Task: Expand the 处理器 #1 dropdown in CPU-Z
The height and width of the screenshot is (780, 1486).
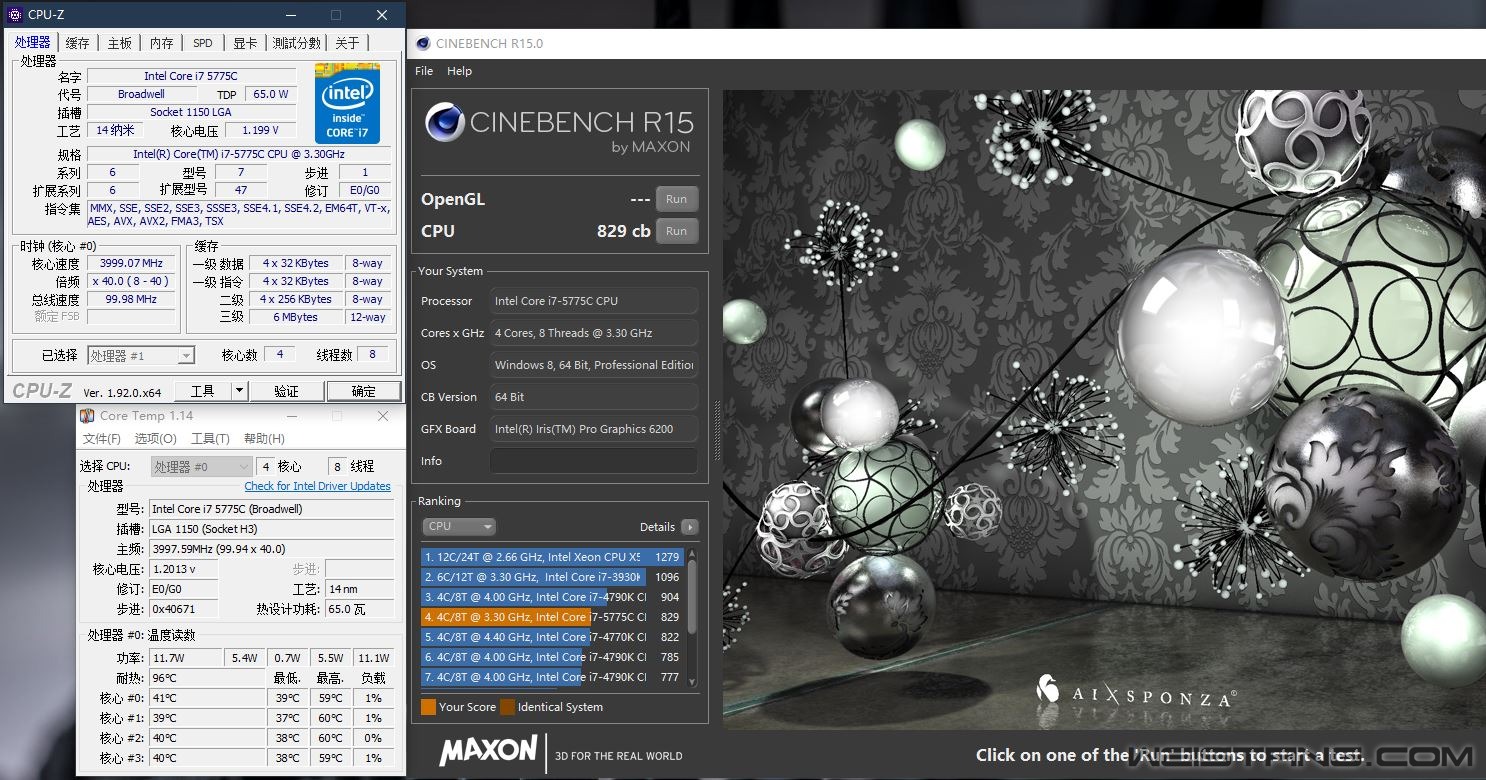Action: pyautogui.click(x=141, y=355)
